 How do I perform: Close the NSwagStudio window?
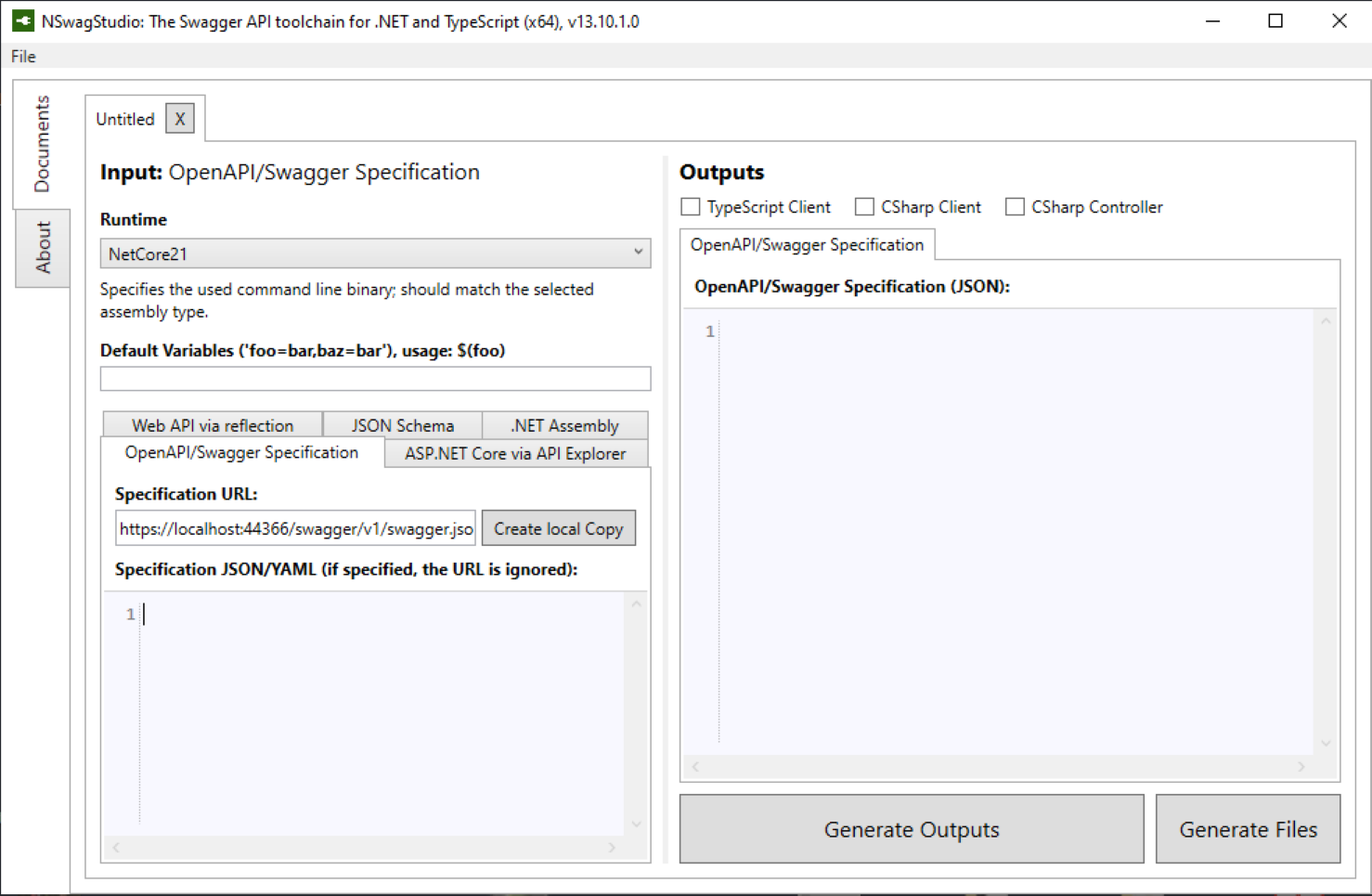pos(1340,20)
